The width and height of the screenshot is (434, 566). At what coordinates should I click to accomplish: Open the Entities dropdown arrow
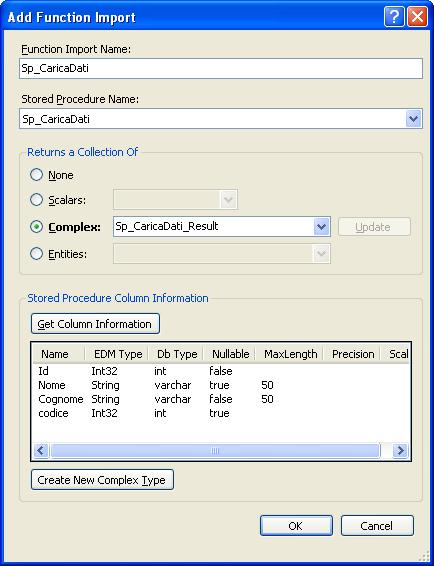click(x=321, y=254)
